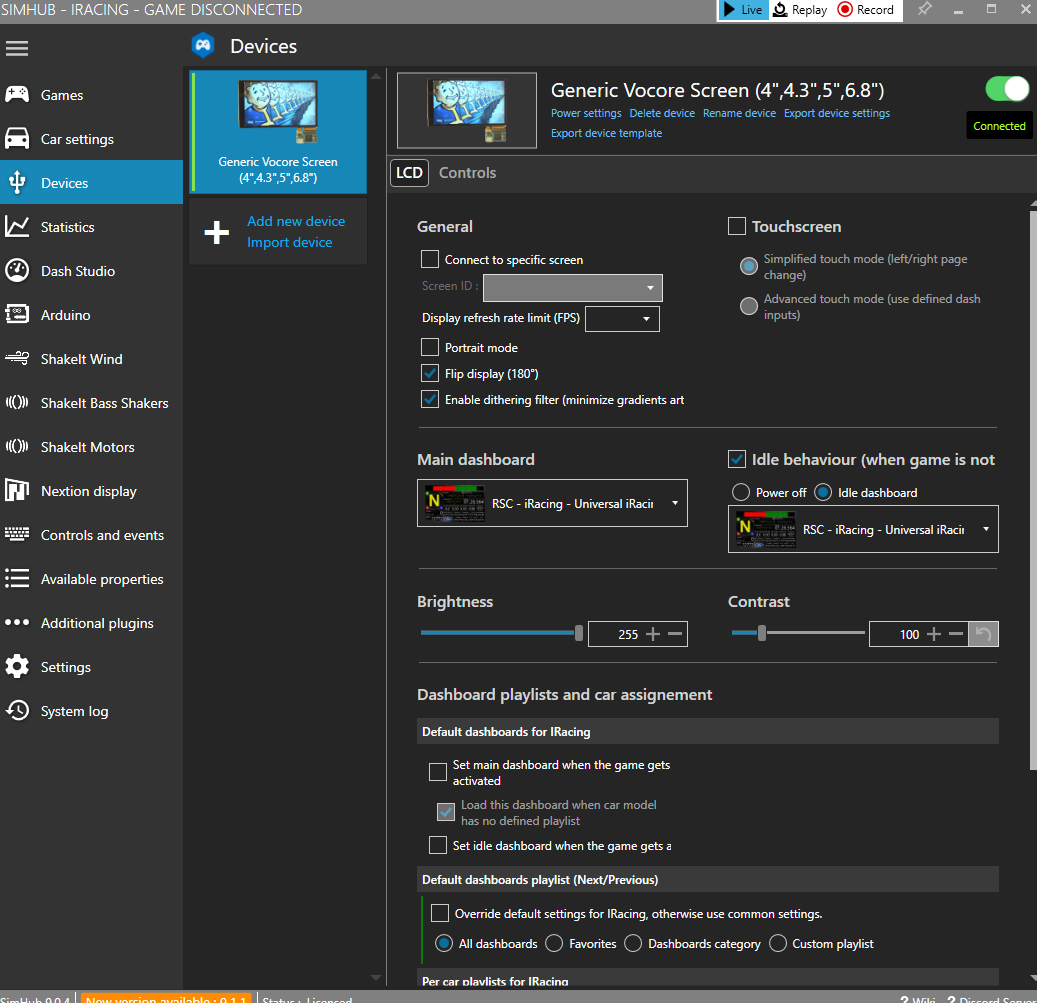Click the Power settings link
The image size is (1037, 1003).
(x=586, y=113)
